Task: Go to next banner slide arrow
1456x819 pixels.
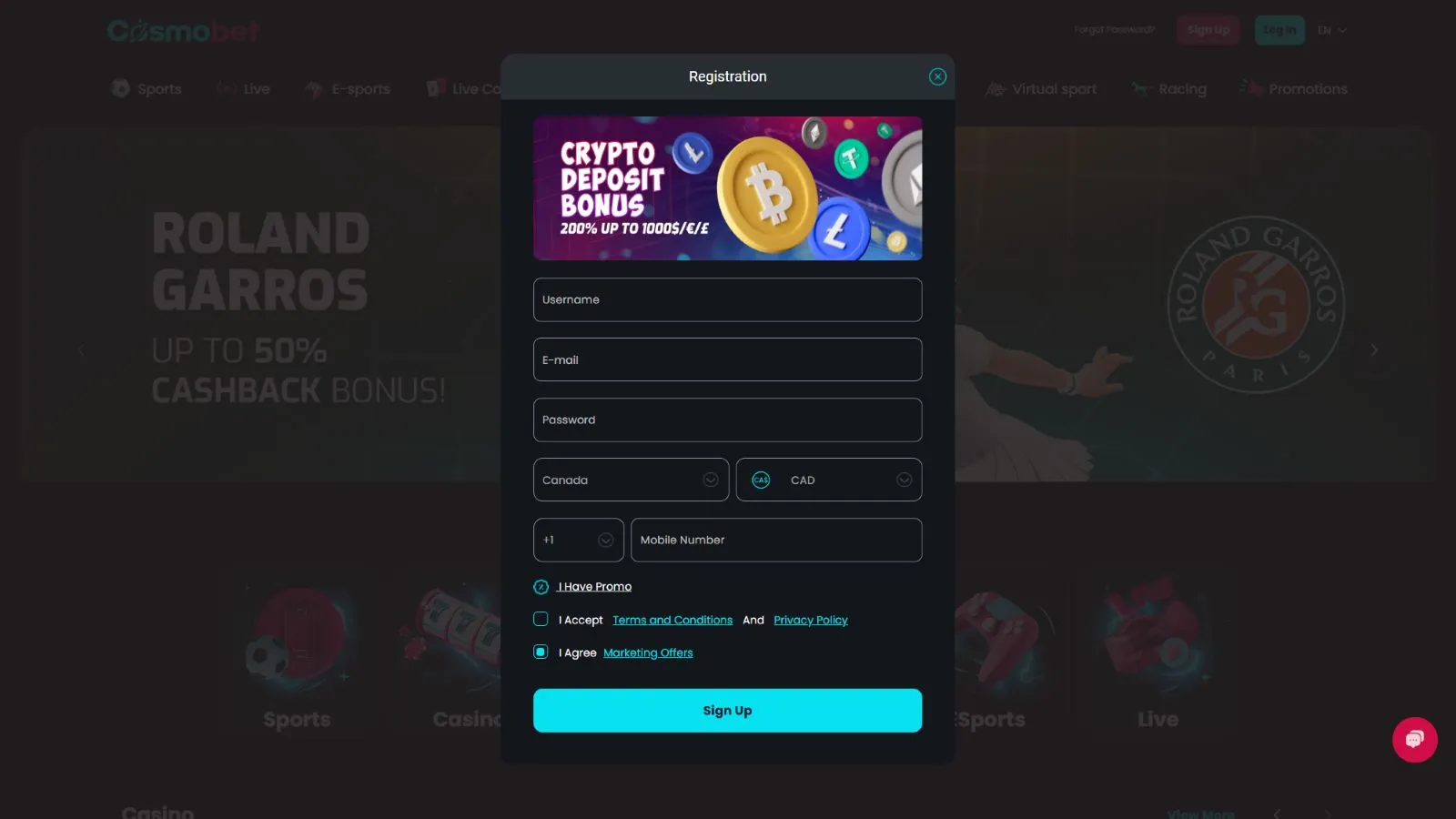Action: point(1374,349)
